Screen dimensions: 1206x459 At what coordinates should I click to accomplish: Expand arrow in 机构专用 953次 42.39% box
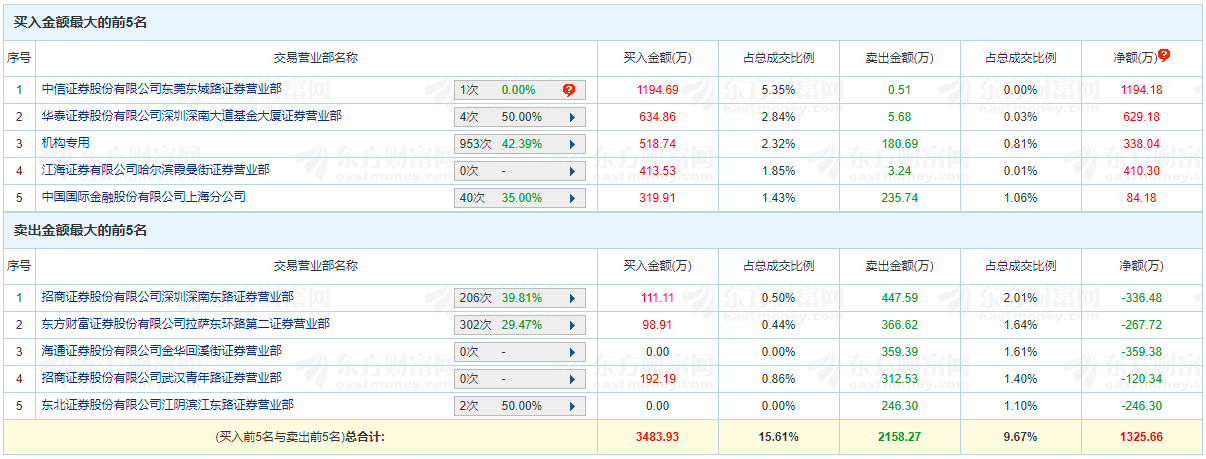click(x=572, y=144)
